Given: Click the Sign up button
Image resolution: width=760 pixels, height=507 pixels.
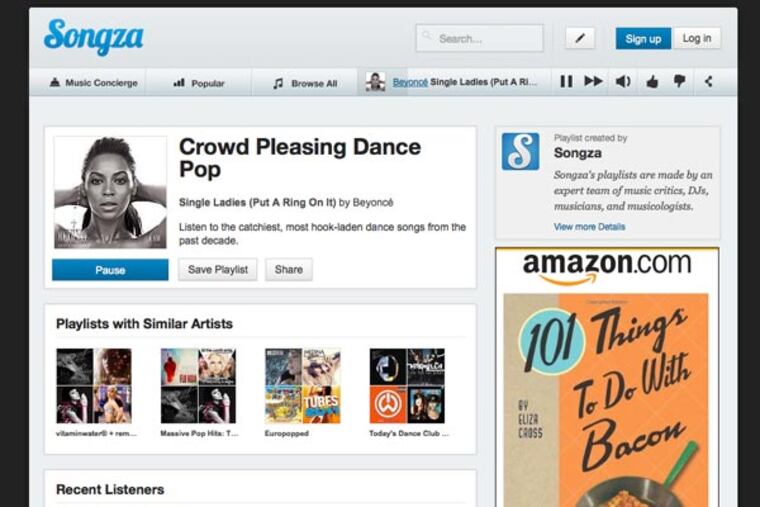Looking at the screenshot, I should [x=643, y=38].
